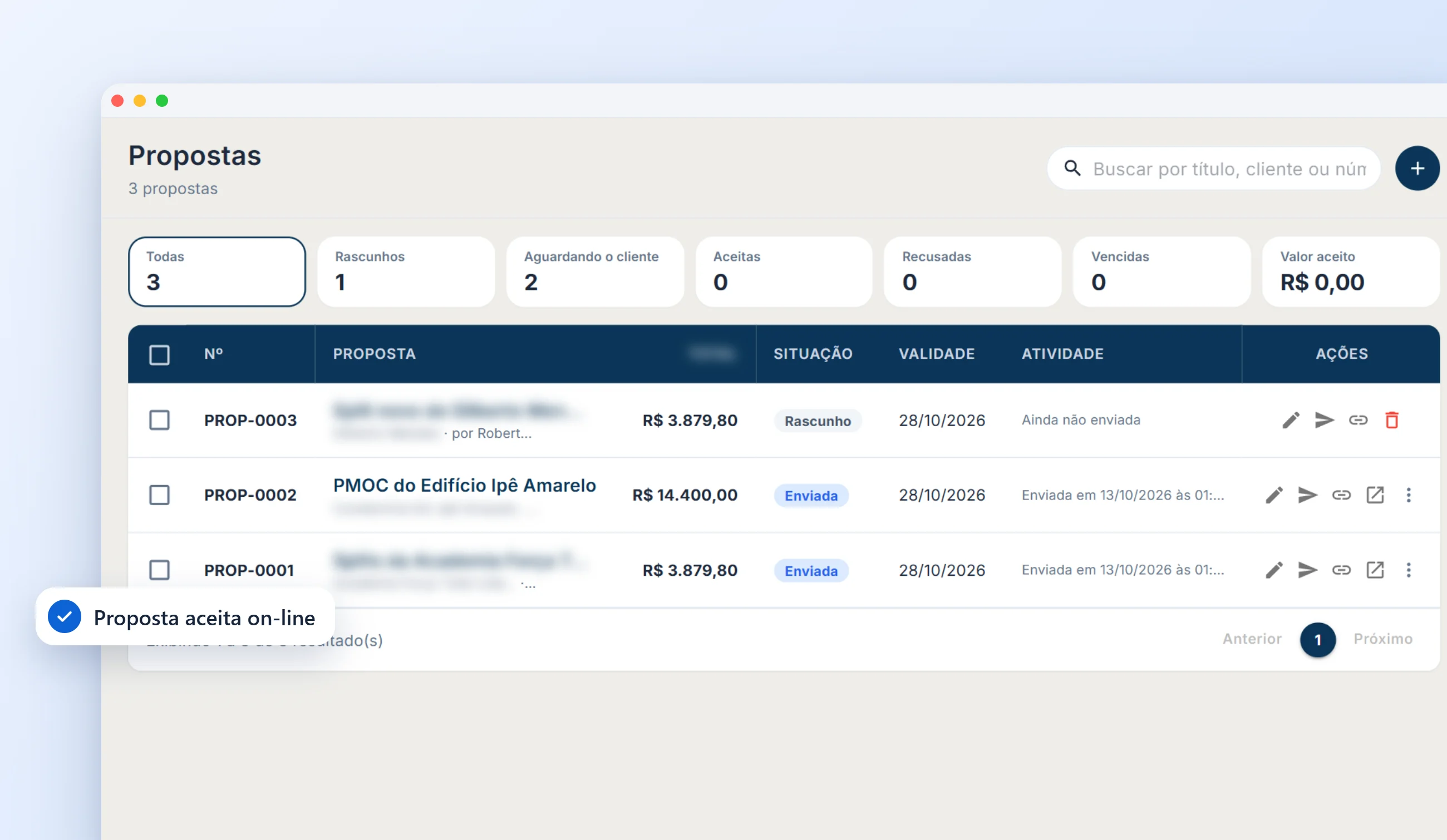The width and height of the screenshot is (1447, 840).
Task: Resend proposal PROP-0002 with send icon
Action: (x=1307, y=495)
